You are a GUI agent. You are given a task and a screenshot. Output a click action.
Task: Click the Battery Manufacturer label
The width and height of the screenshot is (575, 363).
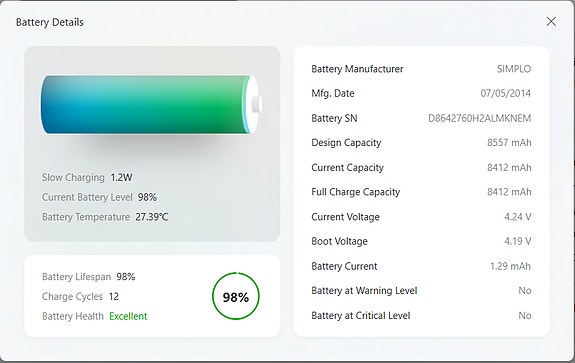357,69
